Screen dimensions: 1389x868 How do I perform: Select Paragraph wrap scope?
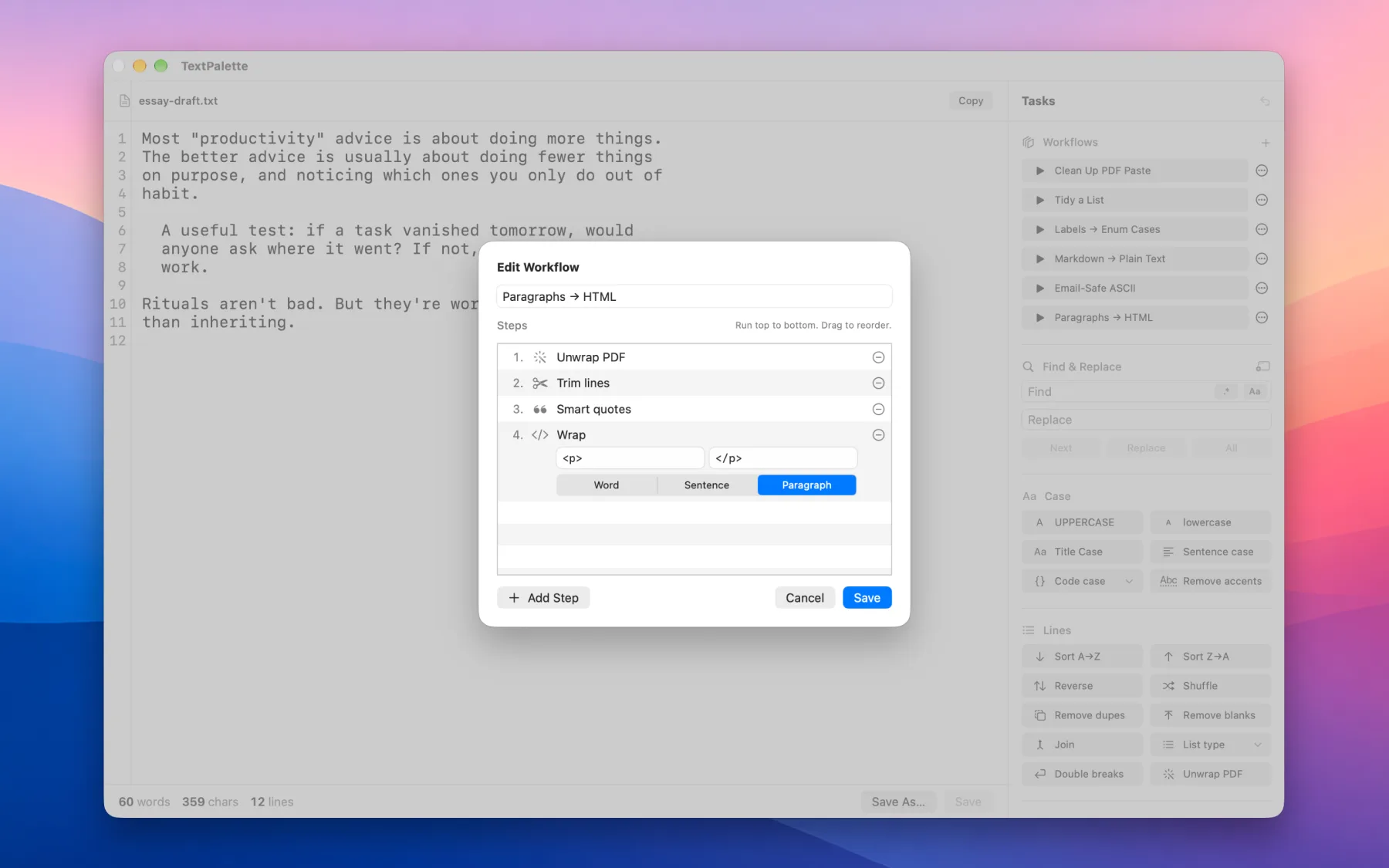pyautogui.click(x=806, y=485)
